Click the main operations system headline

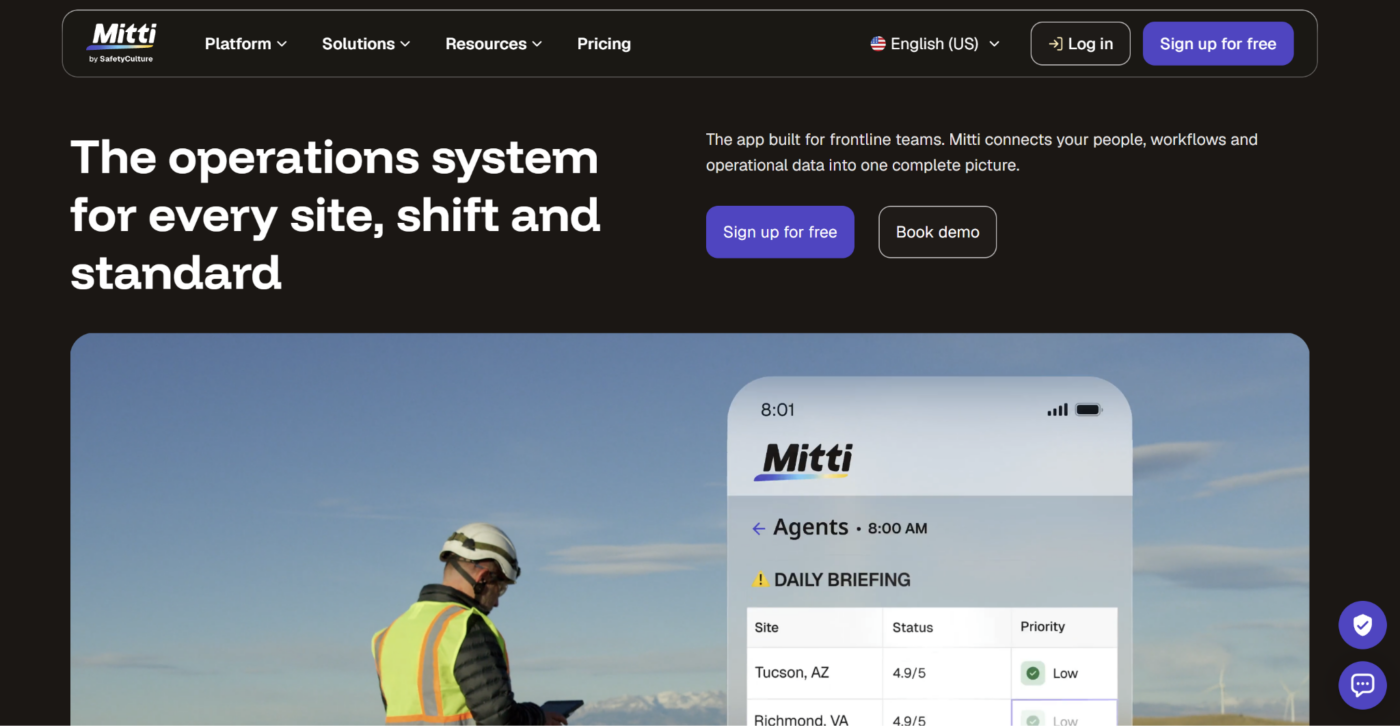[335, 215]
